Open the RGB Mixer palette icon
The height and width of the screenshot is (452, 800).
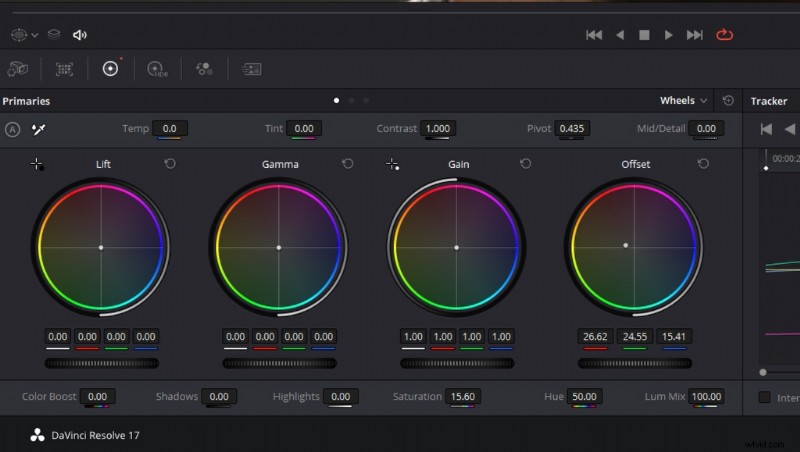point(204,68)
